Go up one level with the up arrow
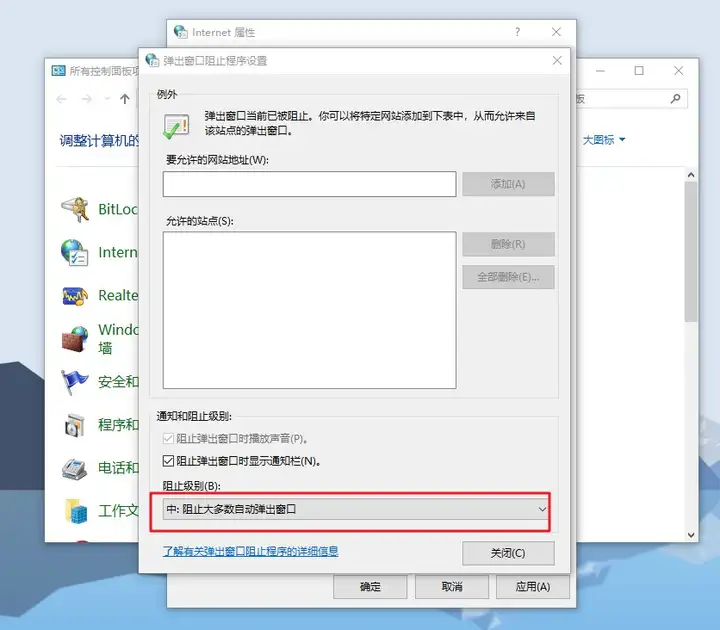Viewport: 720px width, 630px height. coord(124,99)
